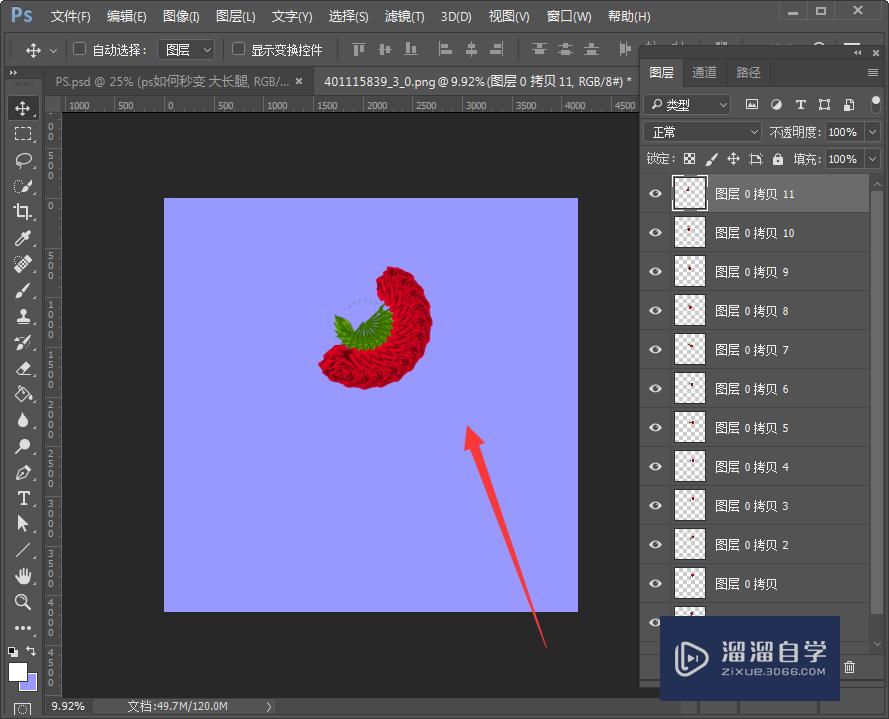Select the History Brush tool
The height and width of the screenshot is (719, 889).
click(x=23, y=342)
